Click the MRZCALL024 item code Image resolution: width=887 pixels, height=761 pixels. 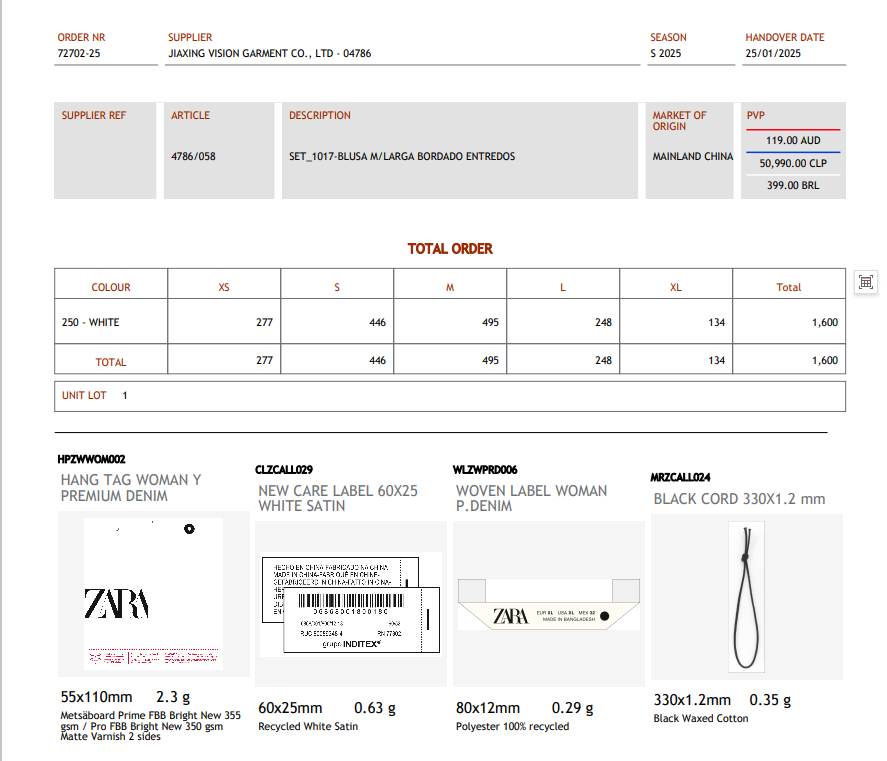tap(682, 478)
